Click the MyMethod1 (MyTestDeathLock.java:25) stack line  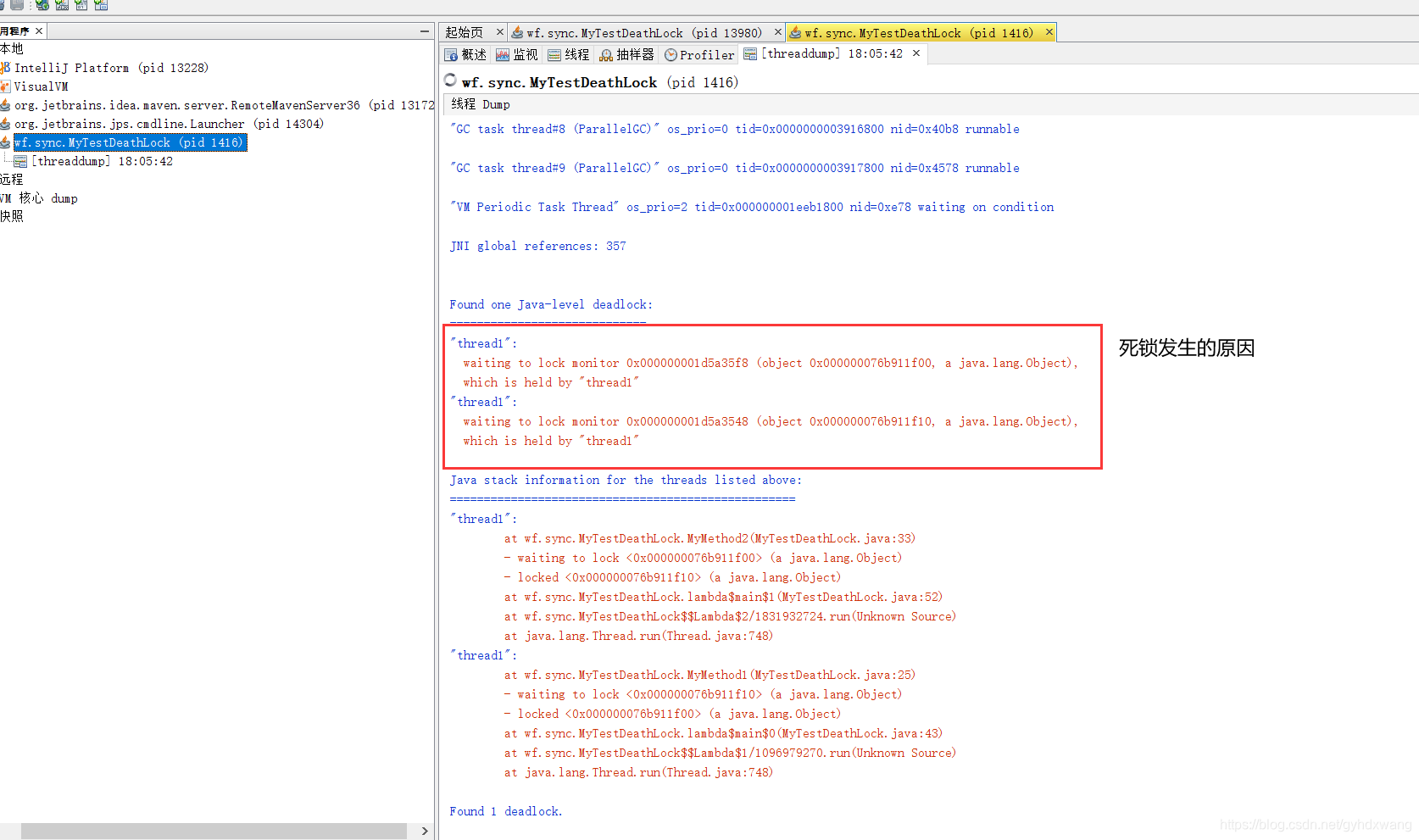710,676
